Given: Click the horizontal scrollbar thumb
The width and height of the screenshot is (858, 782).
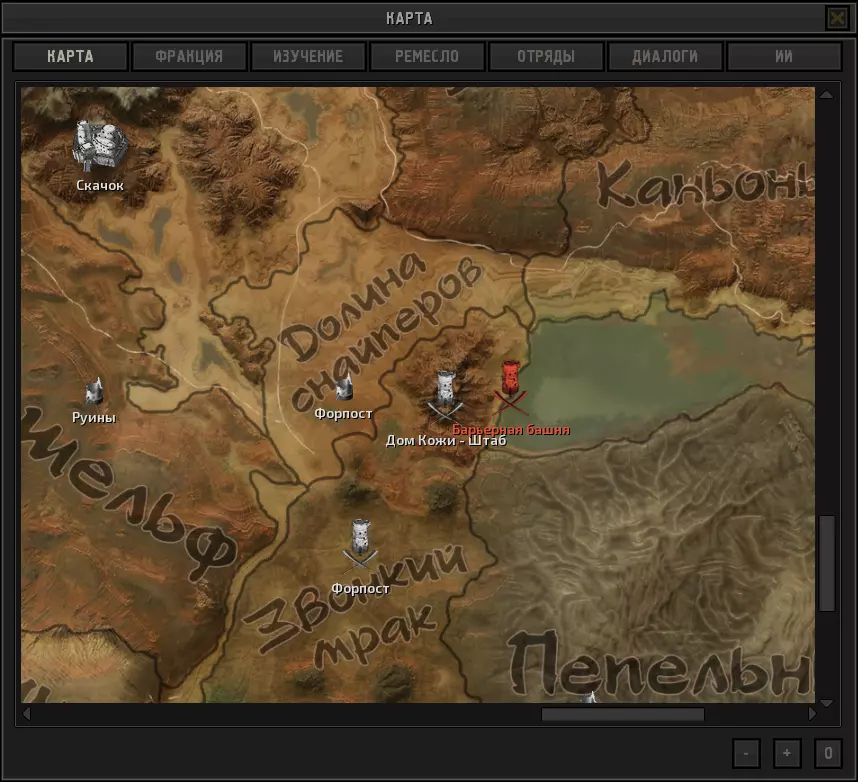Looking at the screenshot, I should coord(623,714).
